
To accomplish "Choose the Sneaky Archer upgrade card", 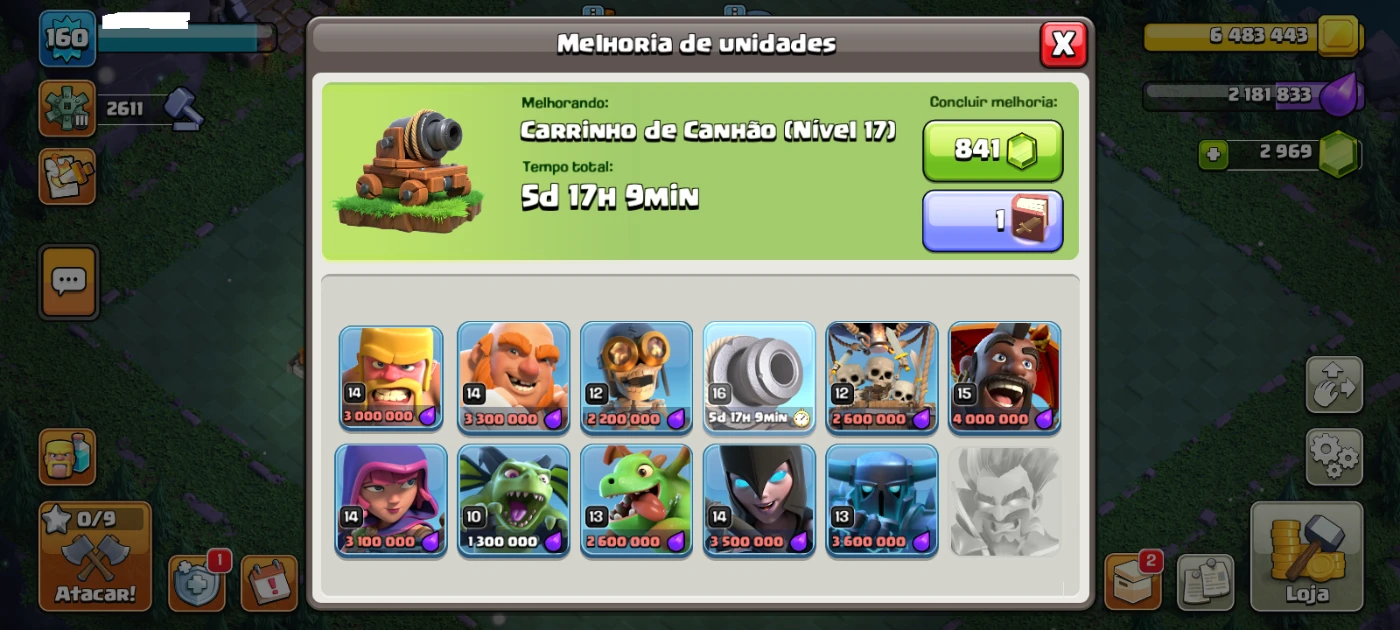I will coord(391,500).
